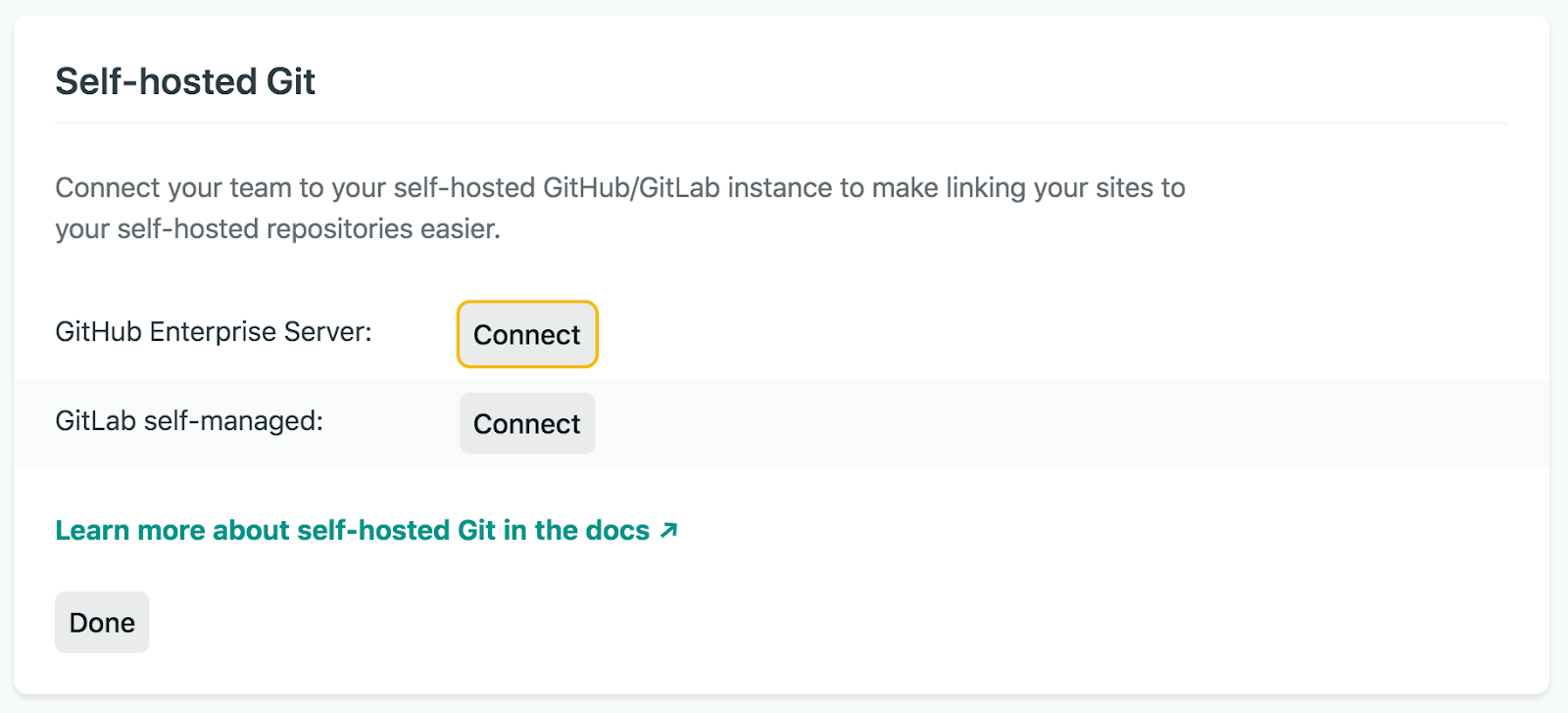
Task: Click the word 'Git' in the heading
Action: [291, 81]
